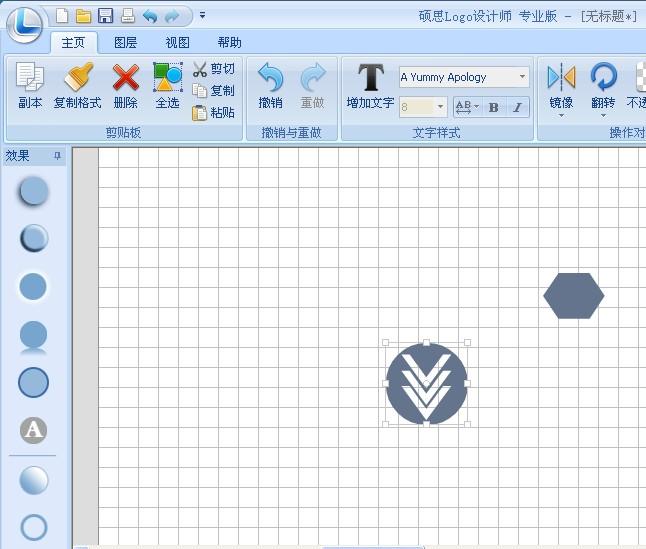
Task: Click the 镜像 mirror icon
Action: pyautogui.click(x=561, y=79)
